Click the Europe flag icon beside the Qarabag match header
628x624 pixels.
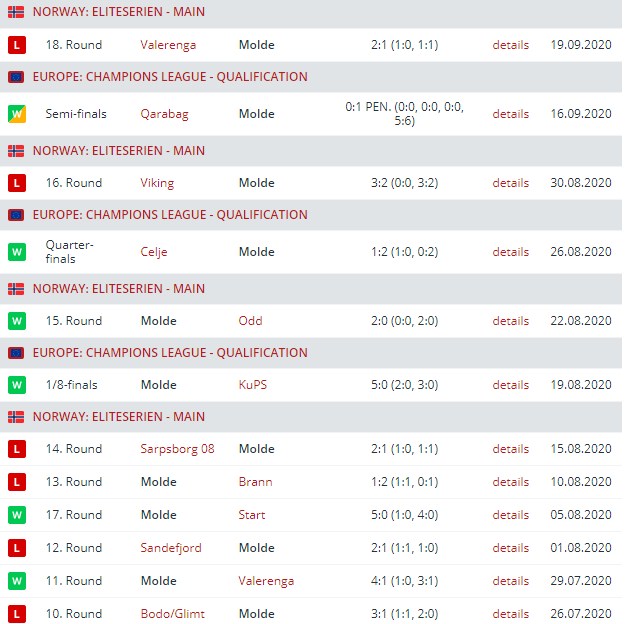click(16, 77)
